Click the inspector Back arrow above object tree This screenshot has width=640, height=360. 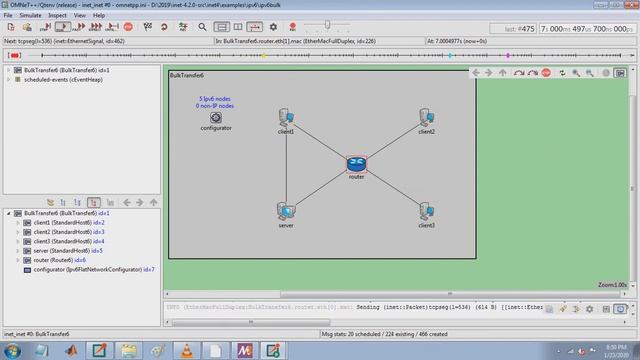pyautogui.click(x=127, y=202)
